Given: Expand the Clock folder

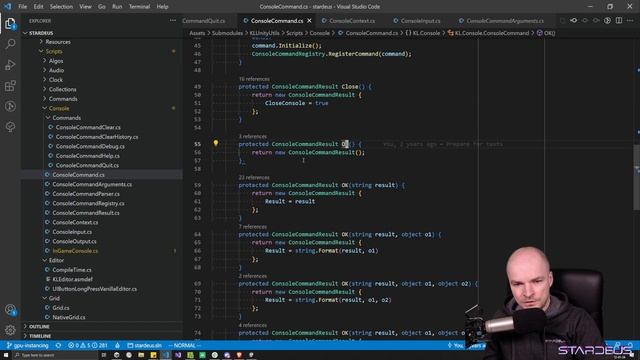Looking at the screenshot, I should (x=102, y=80).
